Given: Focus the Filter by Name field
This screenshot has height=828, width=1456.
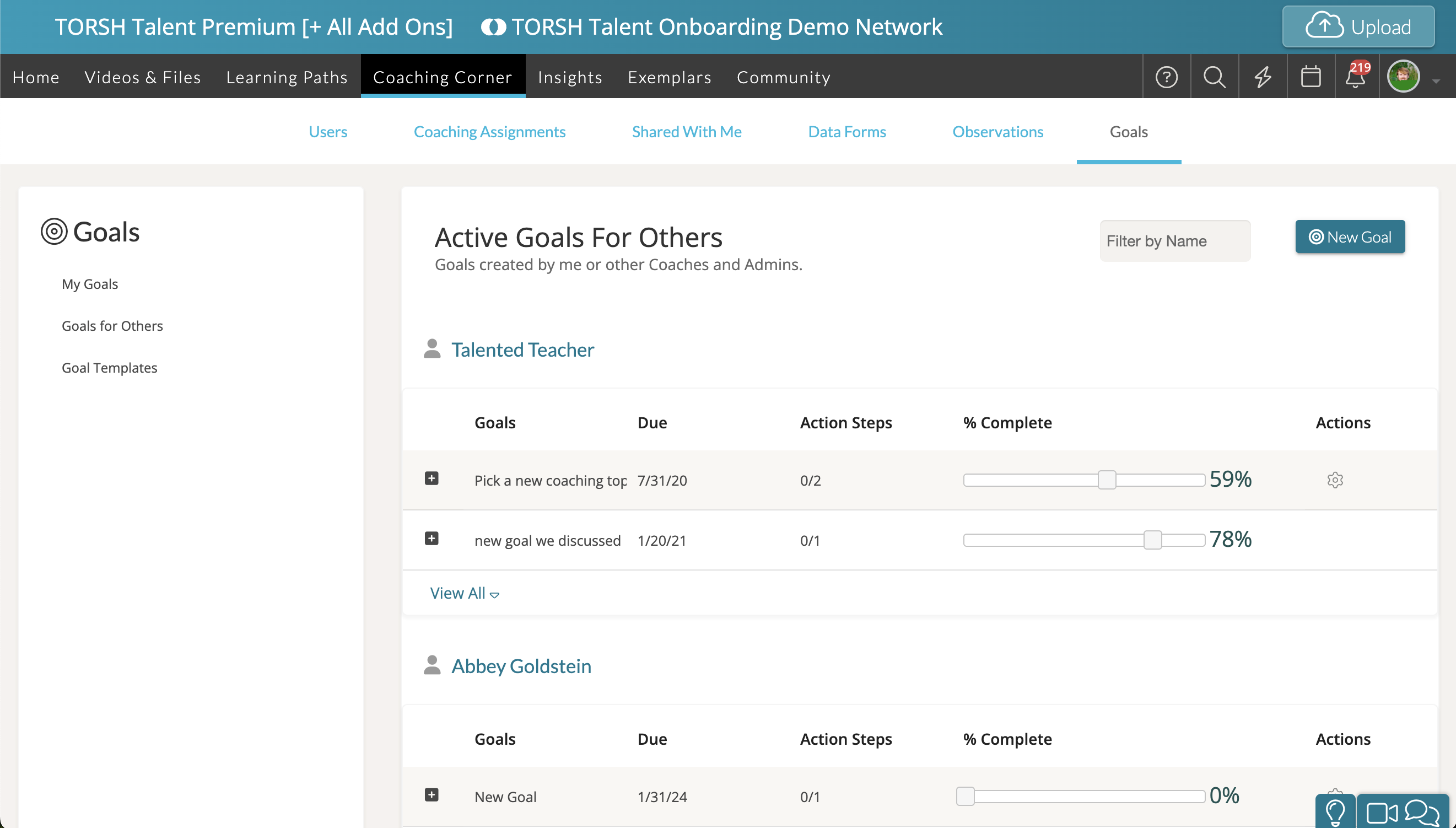Looking at the screenshot, I should [1174, 241].
